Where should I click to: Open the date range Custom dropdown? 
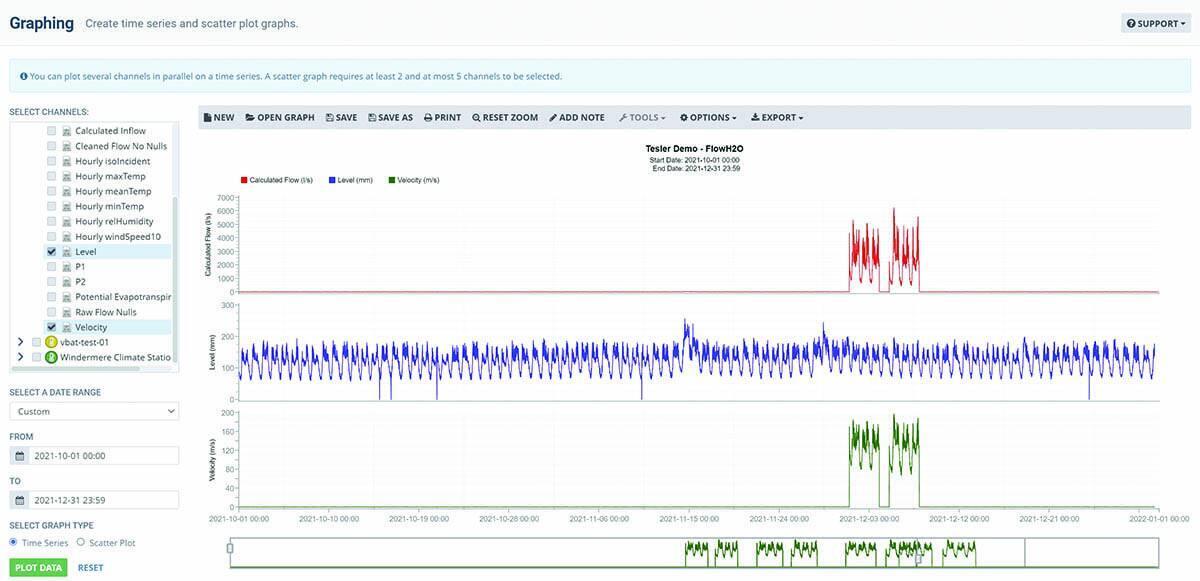click(94, 411)
